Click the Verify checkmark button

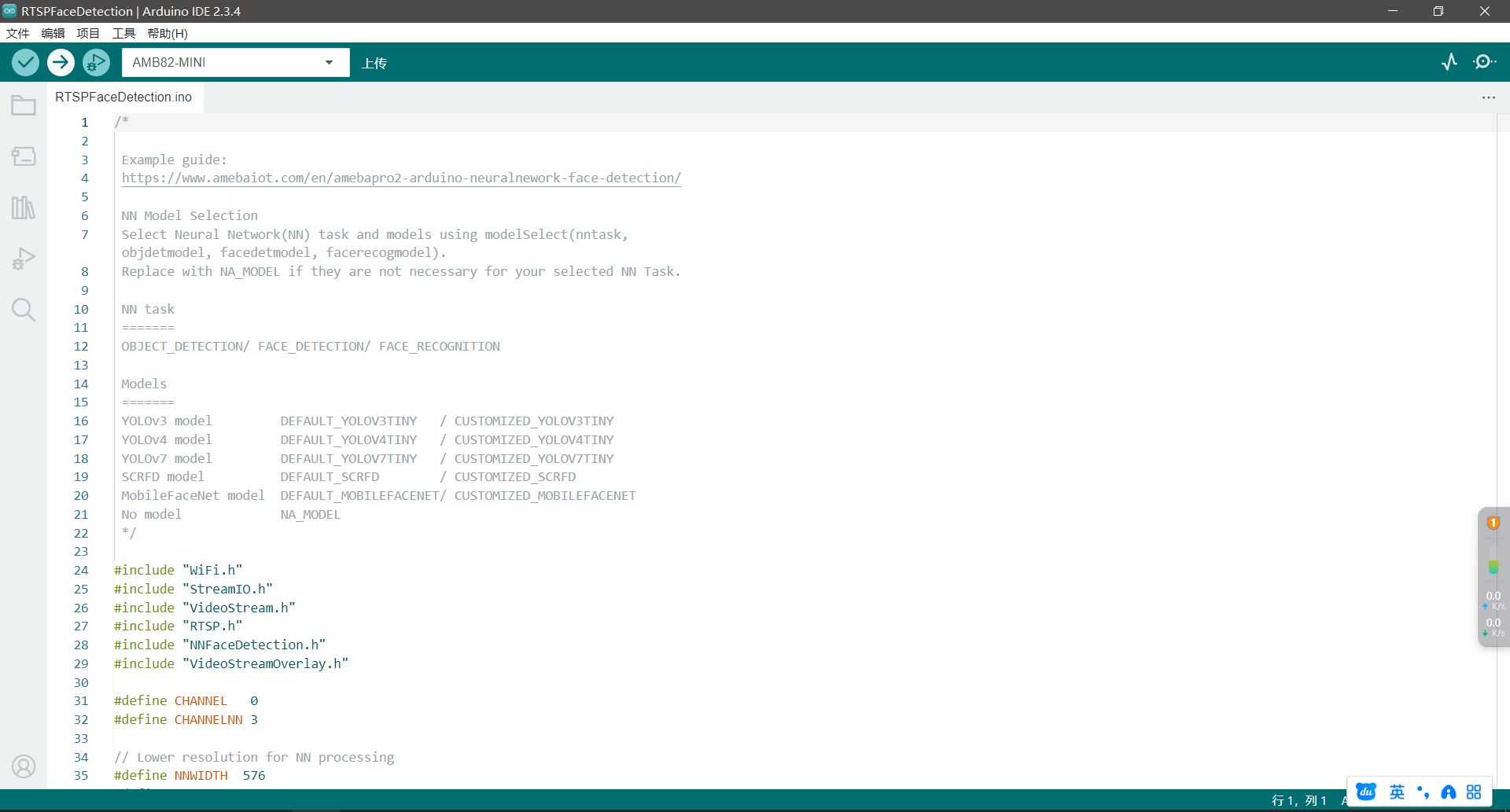[25, 62]
